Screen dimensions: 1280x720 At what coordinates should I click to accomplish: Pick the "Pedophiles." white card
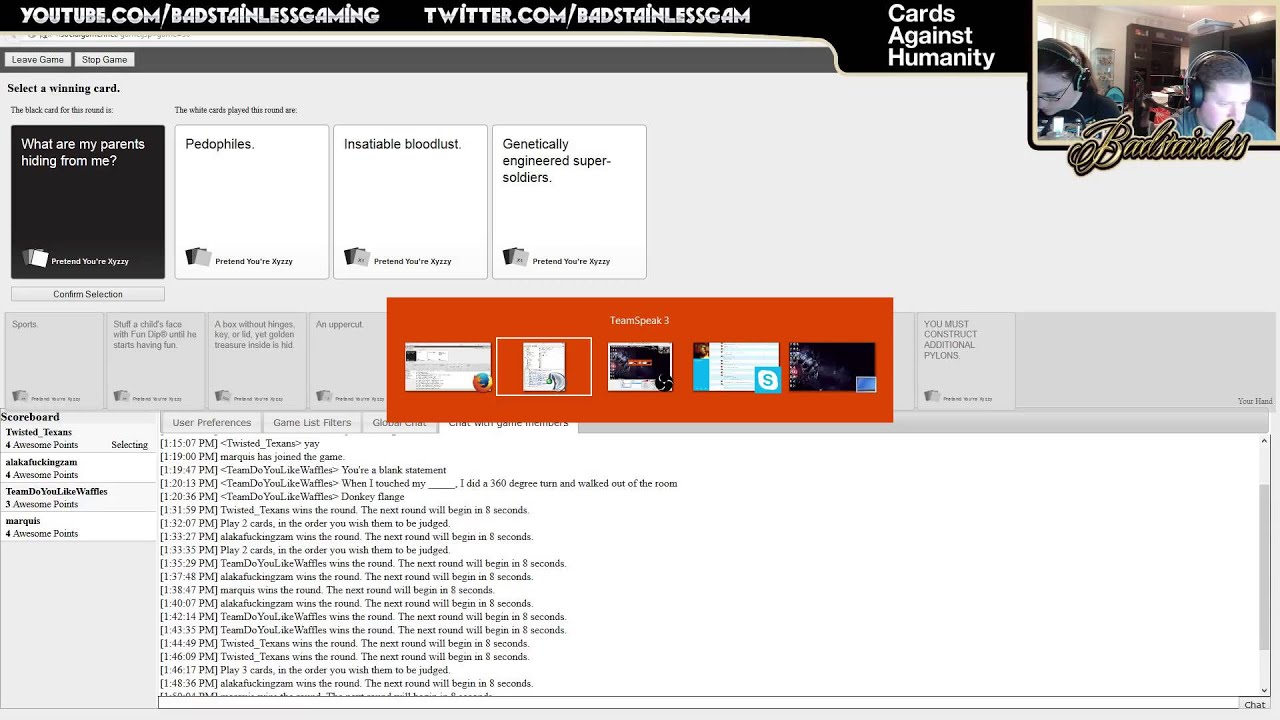pyautogui.click(x=252, y=202)
